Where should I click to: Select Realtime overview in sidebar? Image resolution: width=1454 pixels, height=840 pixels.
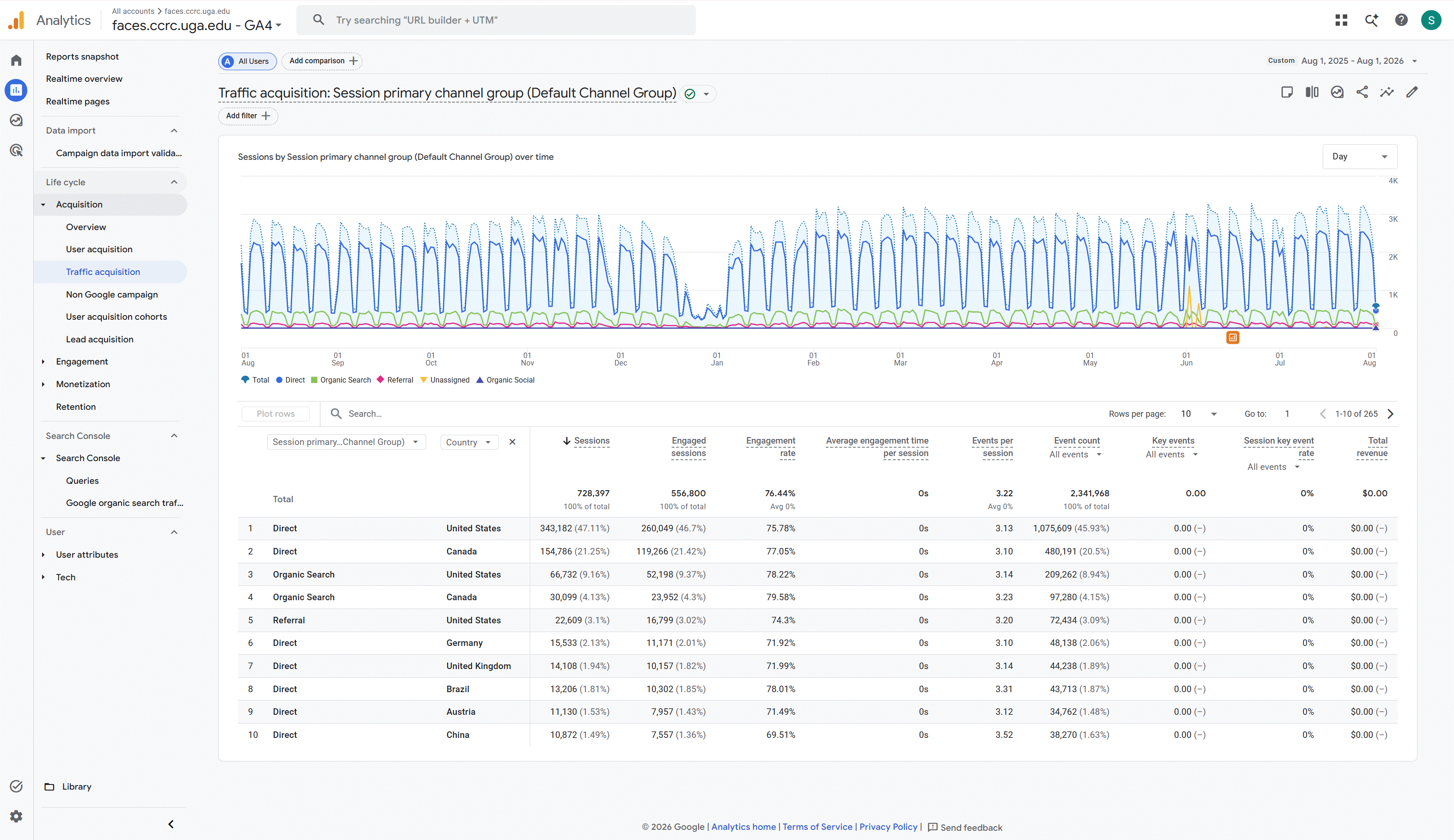coord(84,79)
